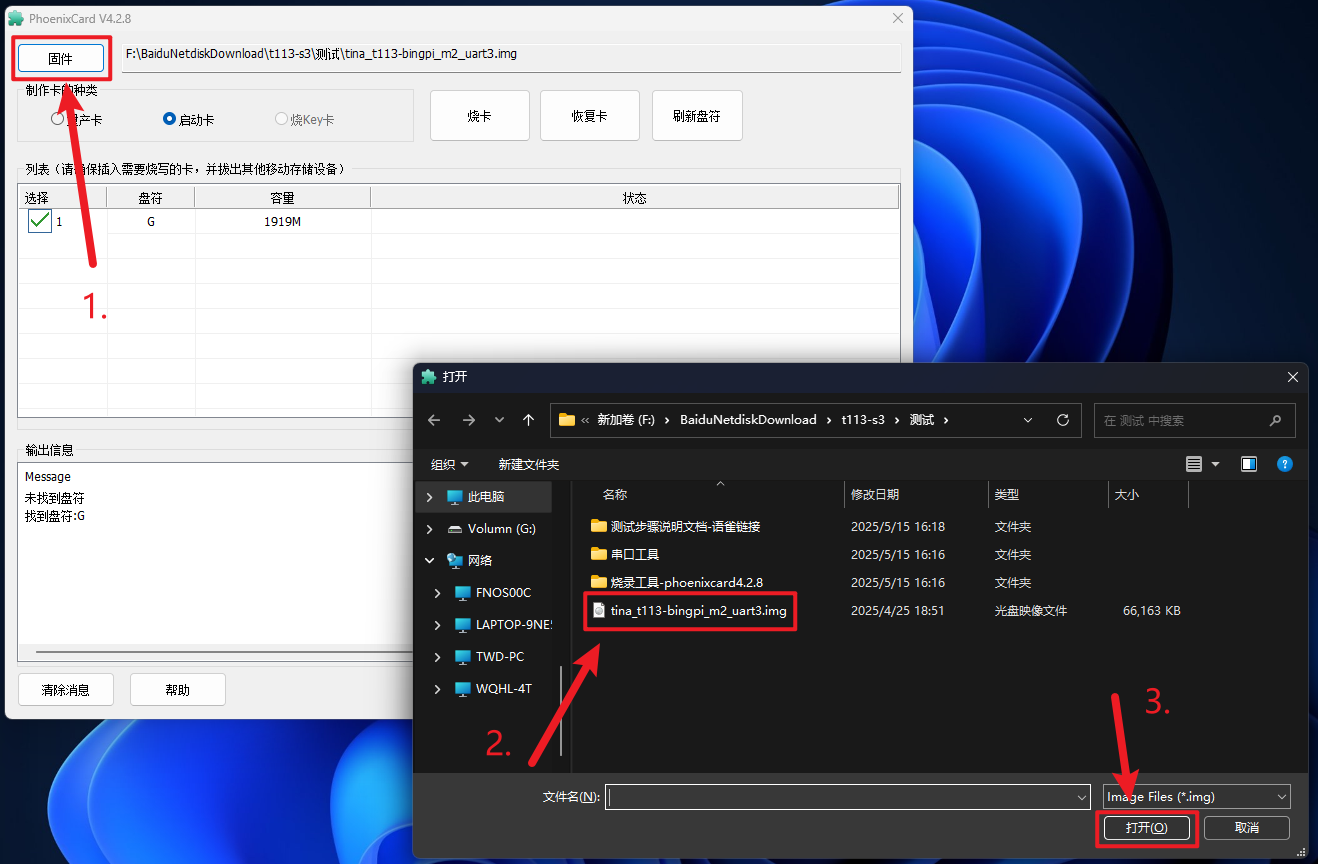Select the 启动卡 radio button
The width and height of the screenshot is (1318, 864).
169,119
